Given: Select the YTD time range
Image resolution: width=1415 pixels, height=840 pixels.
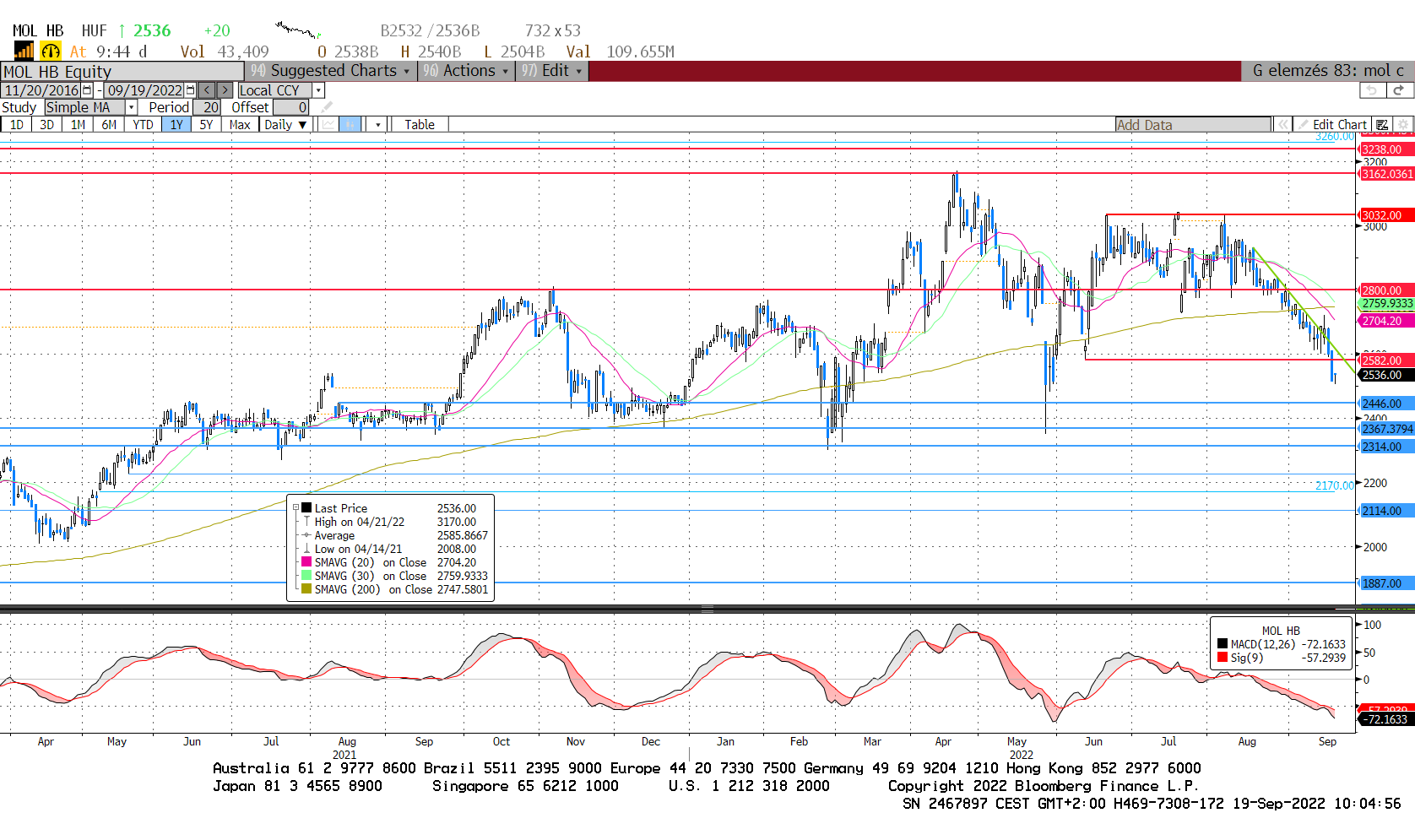Looking at the screenshot, I should tap(143, 125).
